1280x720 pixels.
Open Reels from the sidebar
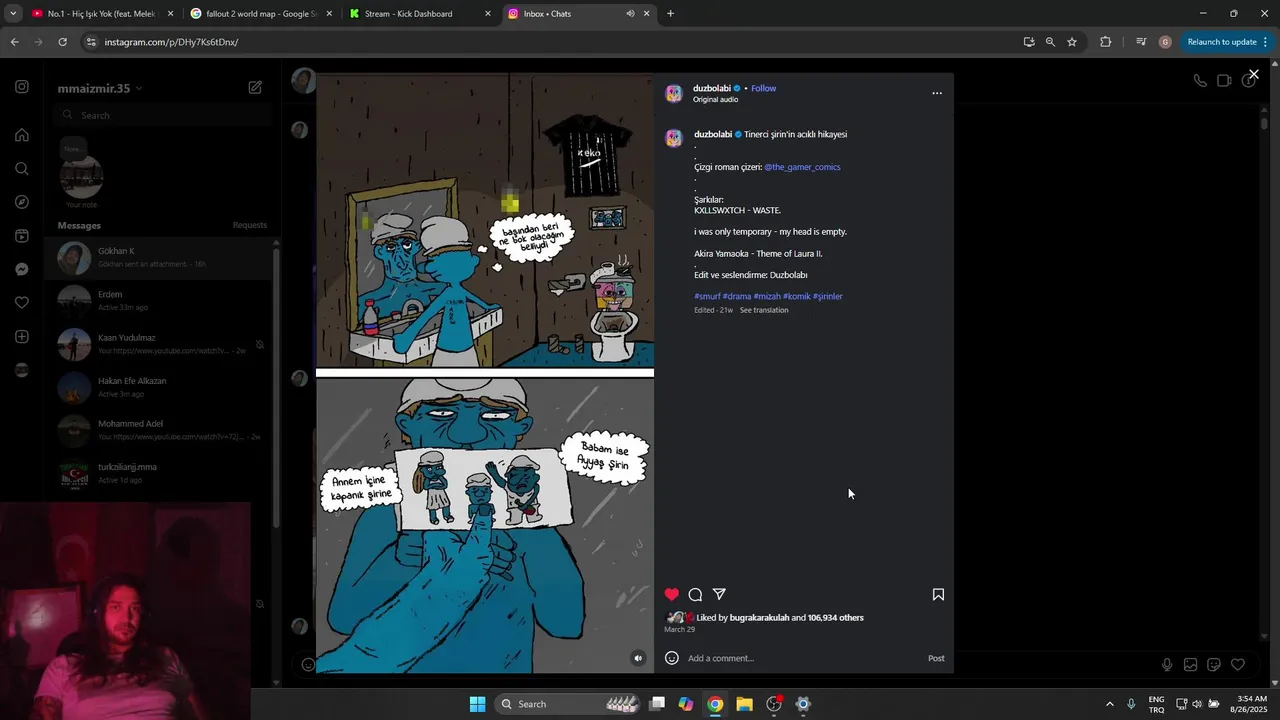[x=22, y=236]
